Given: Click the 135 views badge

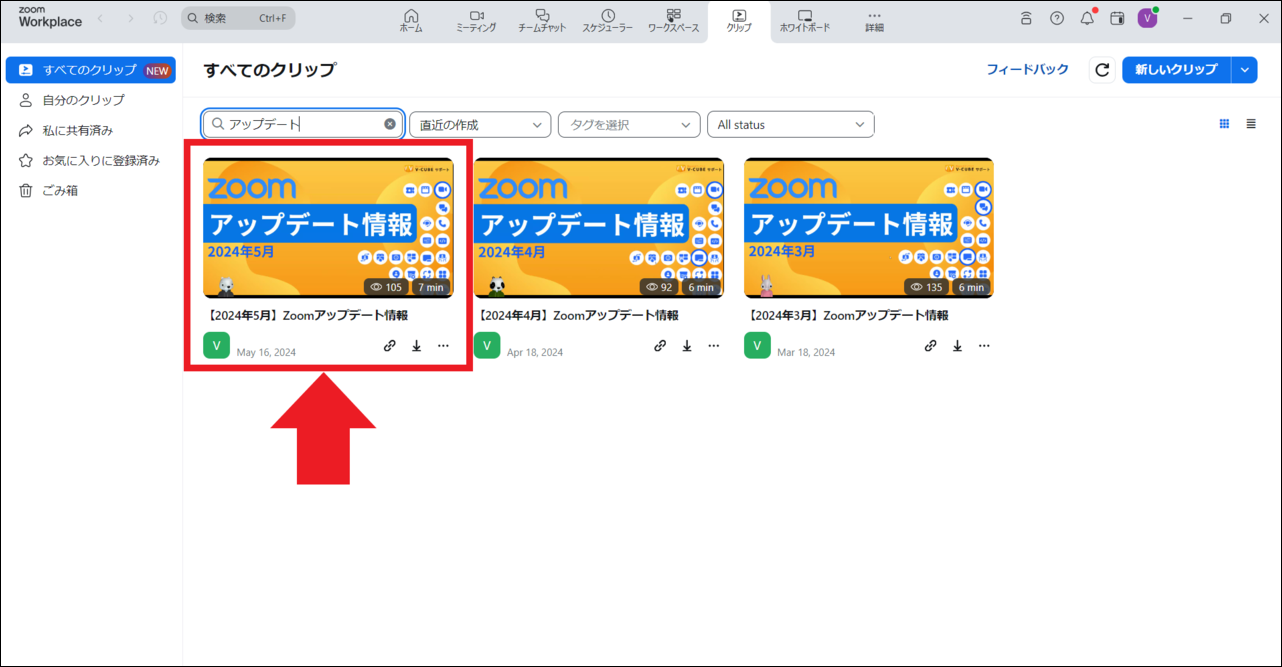Looking at the screenshot, I should (x=927, y=287).
